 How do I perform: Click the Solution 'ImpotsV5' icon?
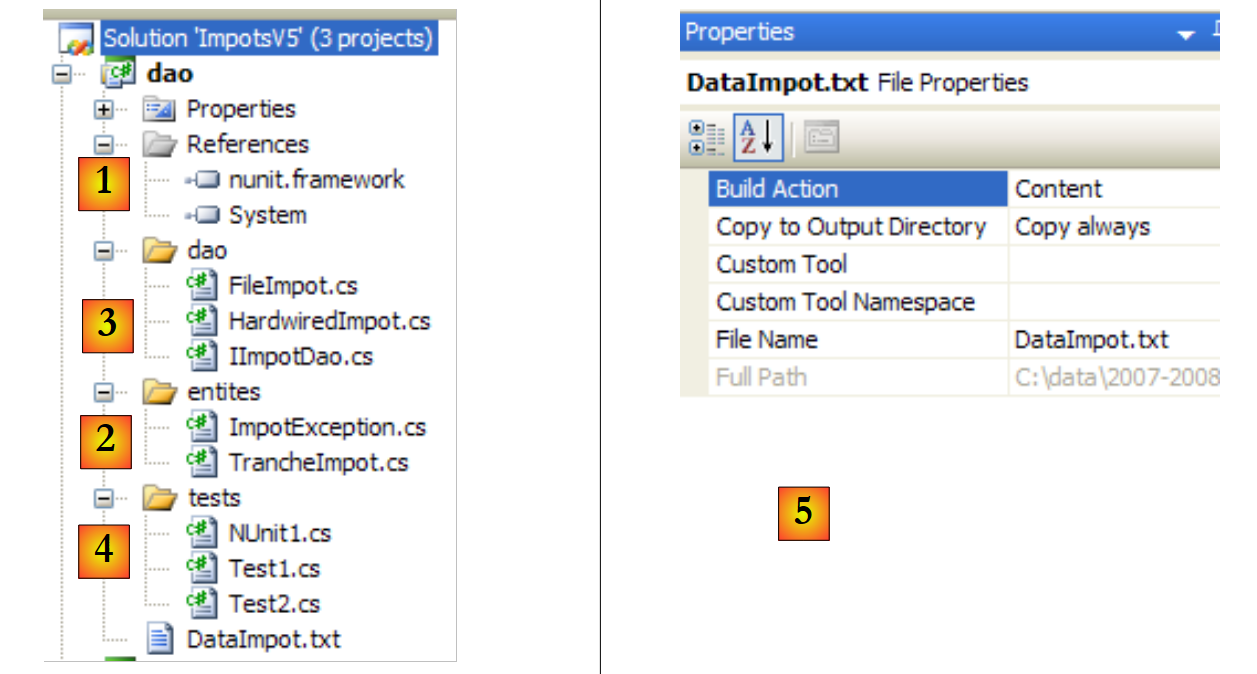pyautogui.click(x=78, y=40)
